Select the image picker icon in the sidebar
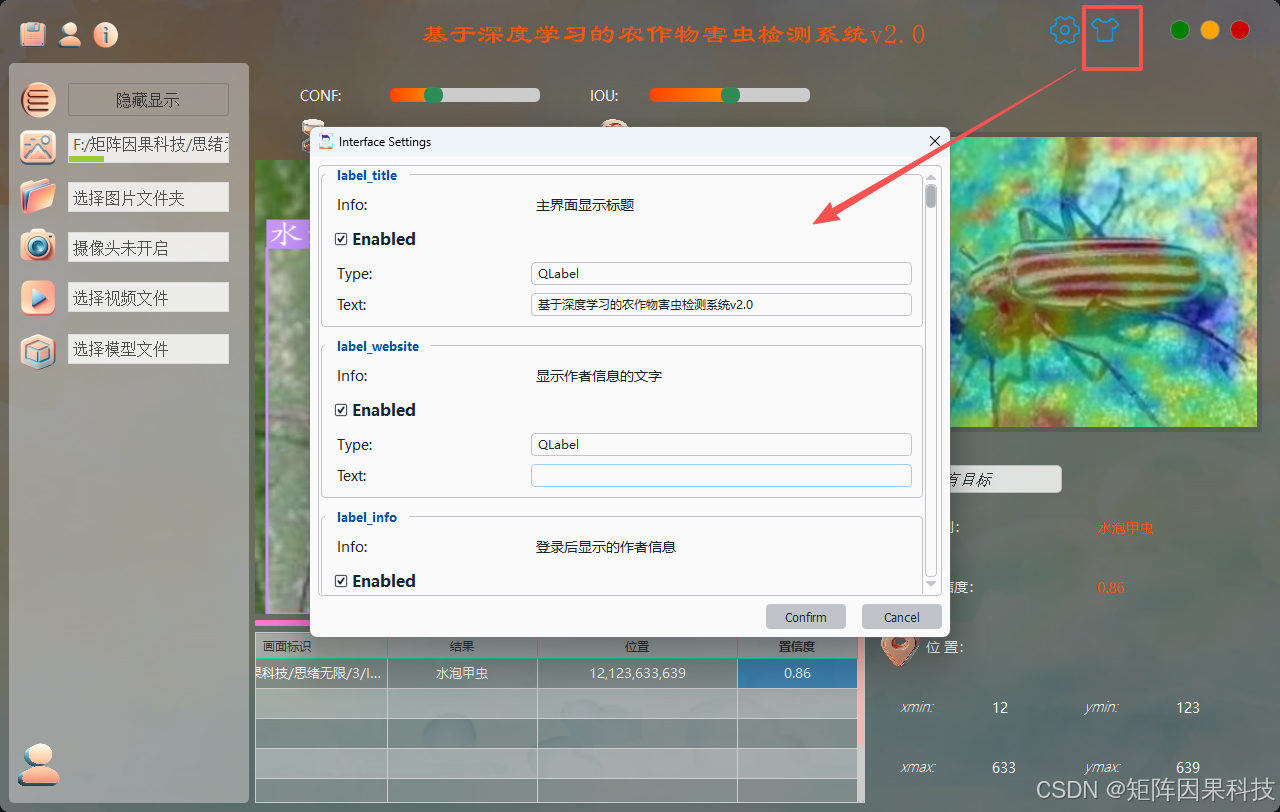This screenshot has height=812, width=1280. (x=37, y=147)
